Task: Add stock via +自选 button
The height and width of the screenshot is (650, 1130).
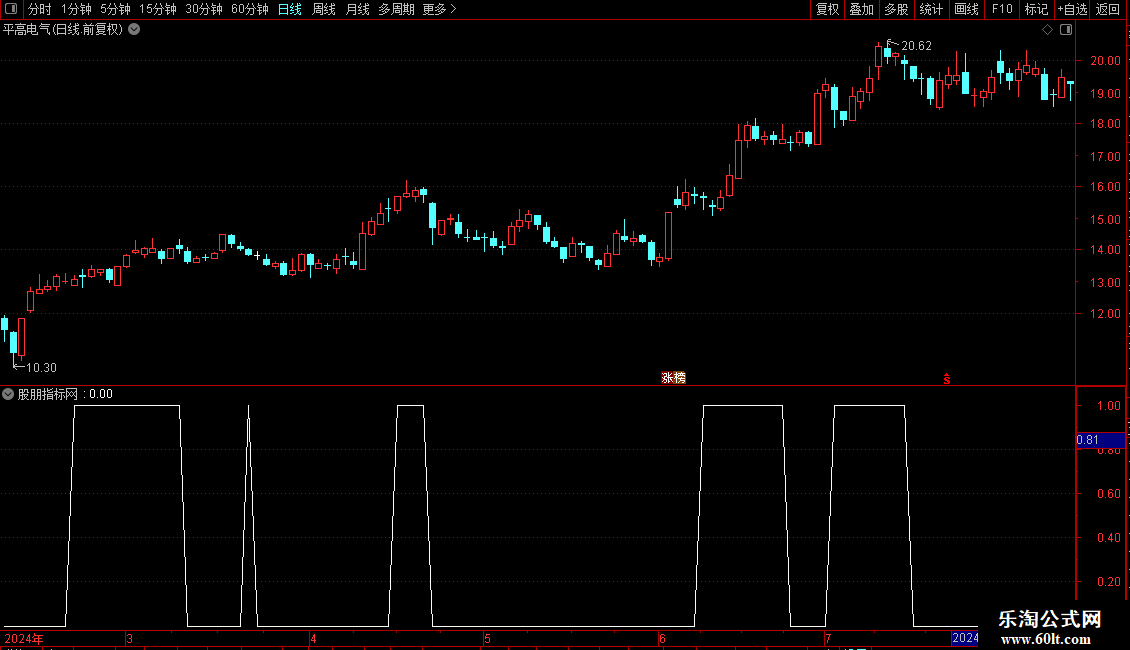Action: (1072, 9)
